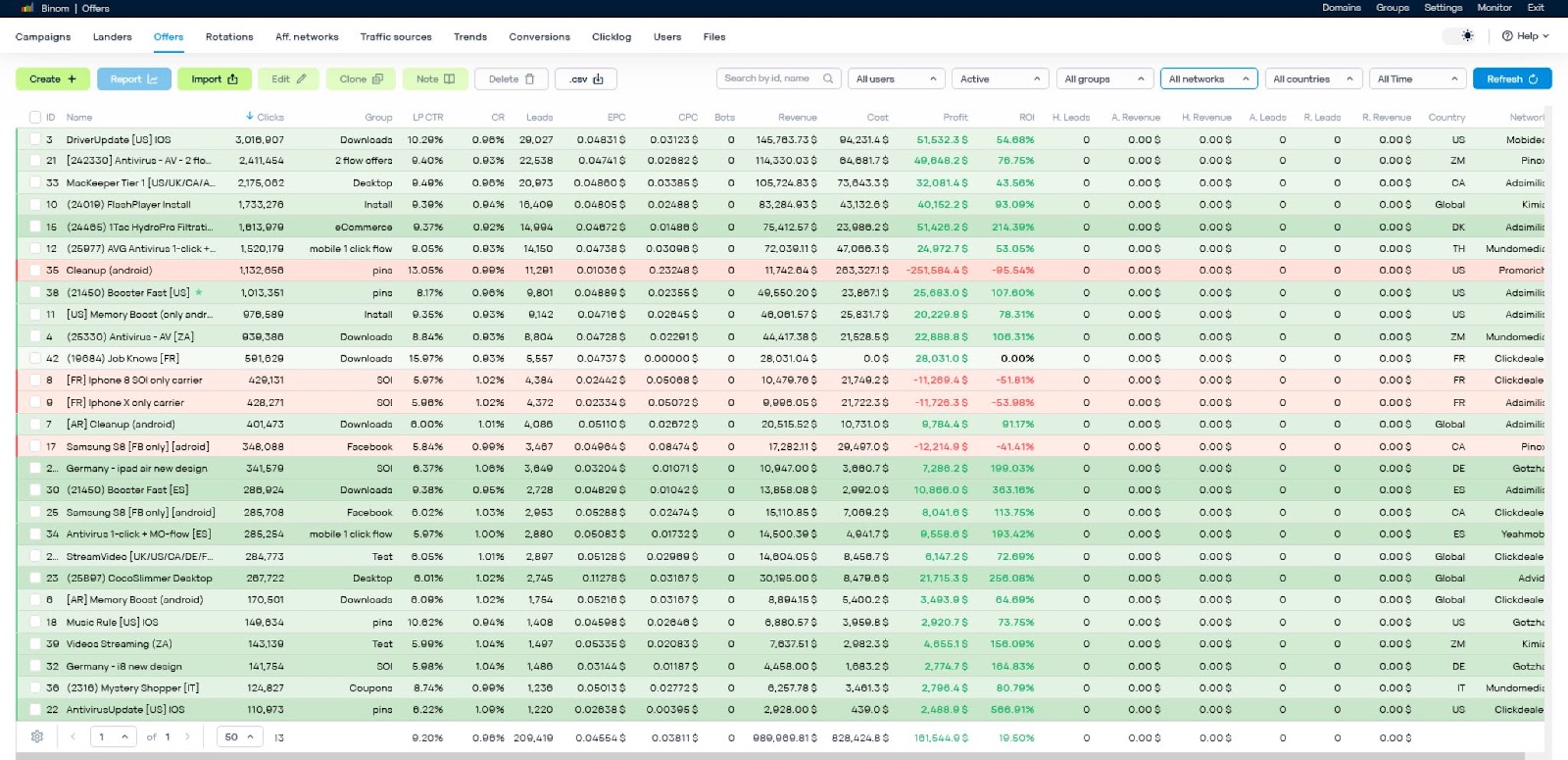Click the Edit button
This screenshot has width=1568, height=760.
tap(289, 79)
